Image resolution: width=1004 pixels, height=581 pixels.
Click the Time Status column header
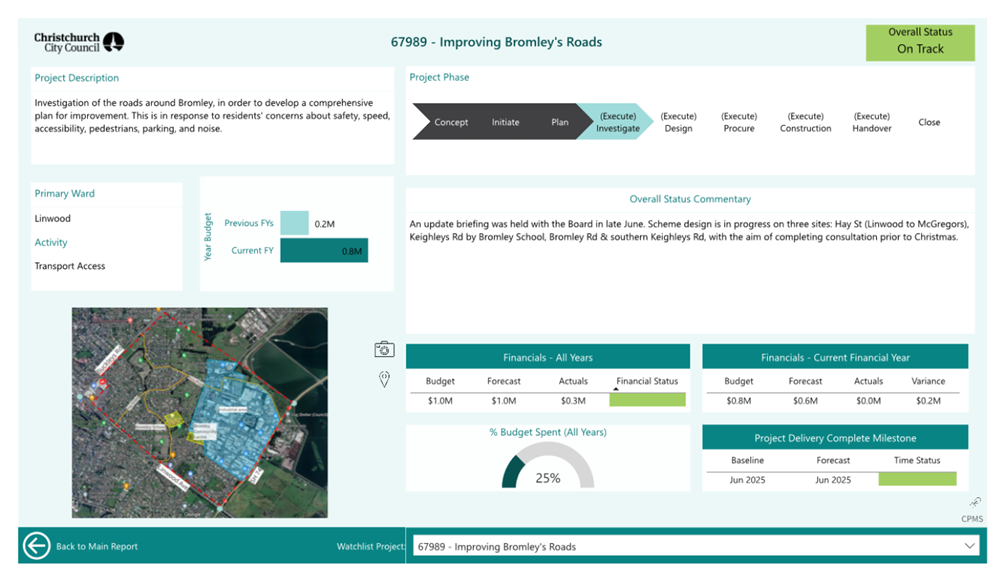(917, 460)
